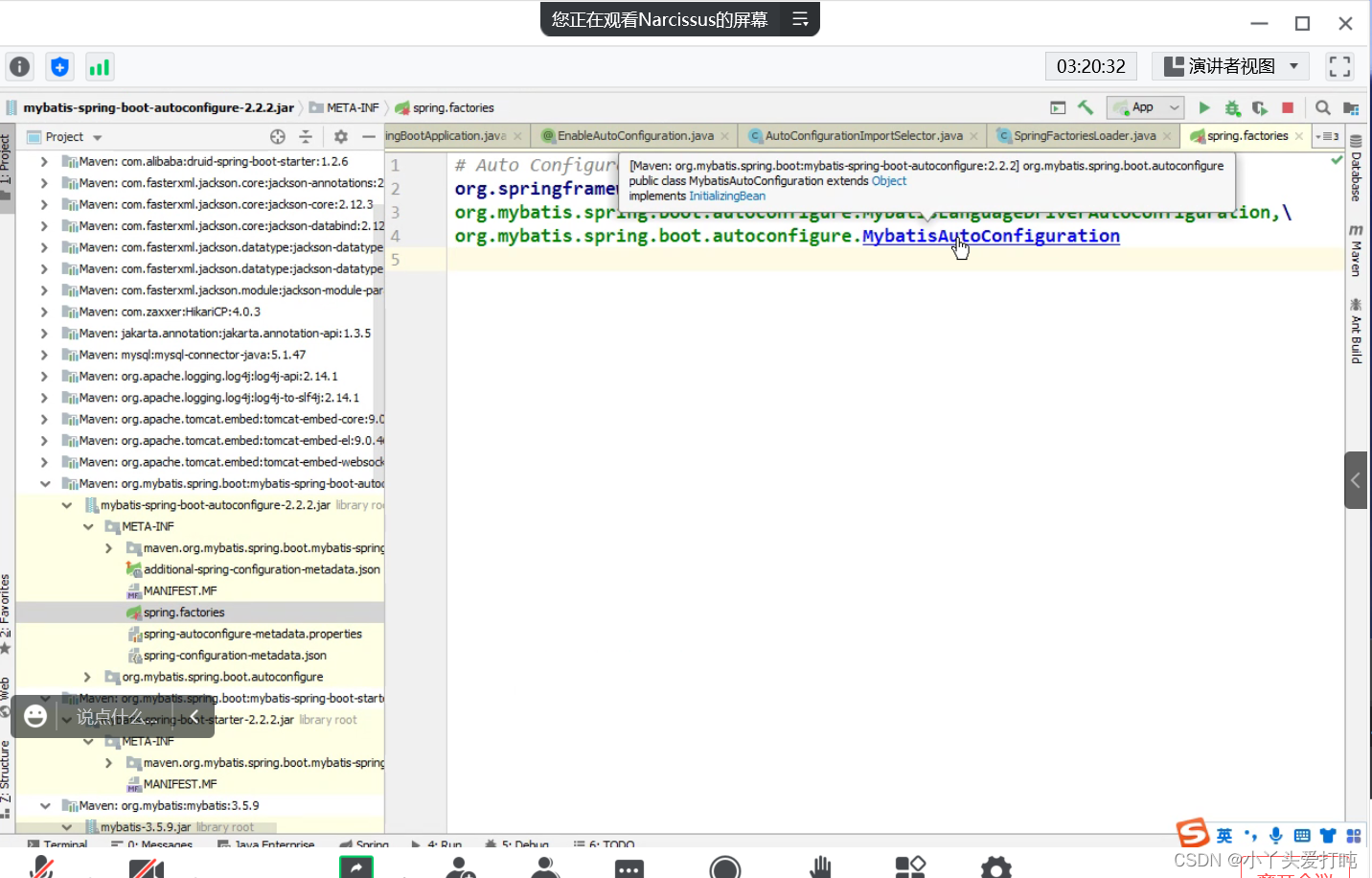Click the Object link in tooltip

[x=888, y=181]
